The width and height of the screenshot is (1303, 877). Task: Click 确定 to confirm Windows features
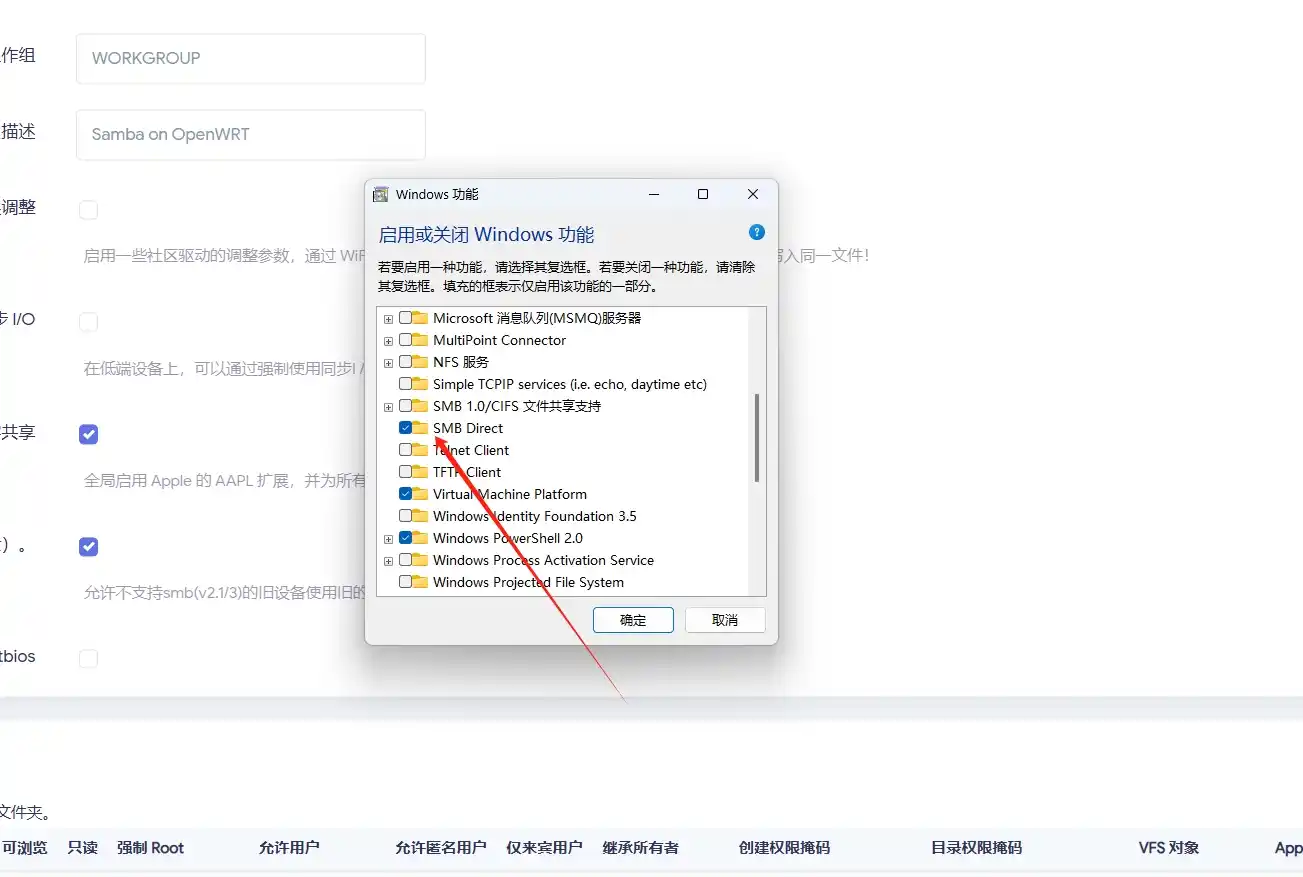633,620
